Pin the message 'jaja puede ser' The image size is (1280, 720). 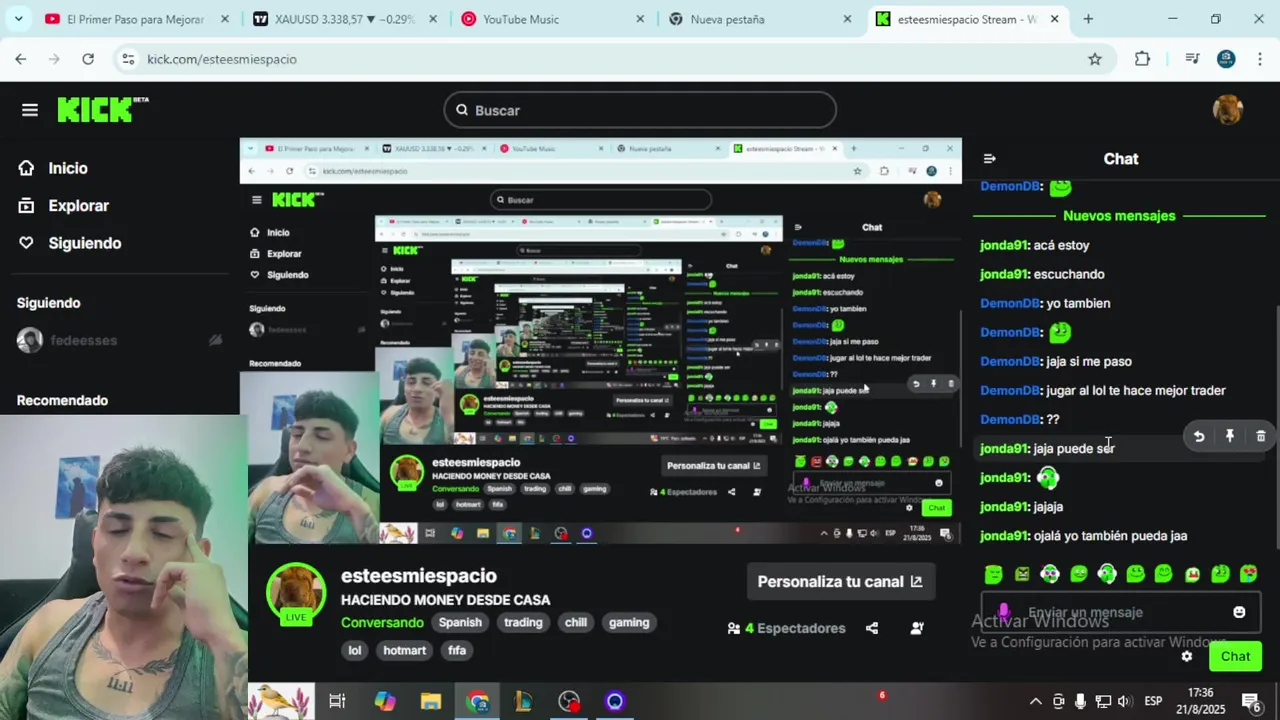pos(1230,436)
